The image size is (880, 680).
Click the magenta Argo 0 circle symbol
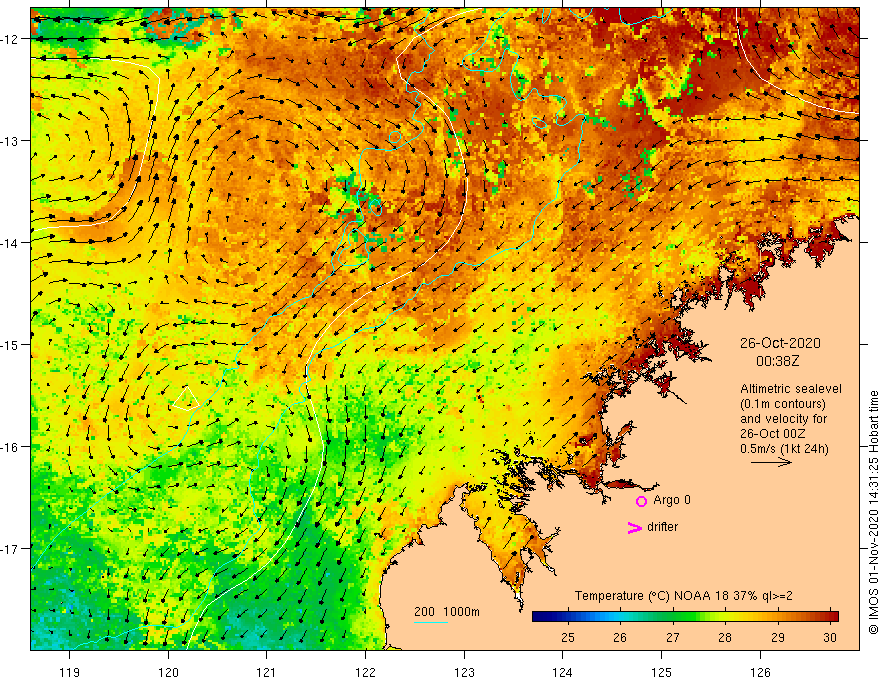[641, 501]
